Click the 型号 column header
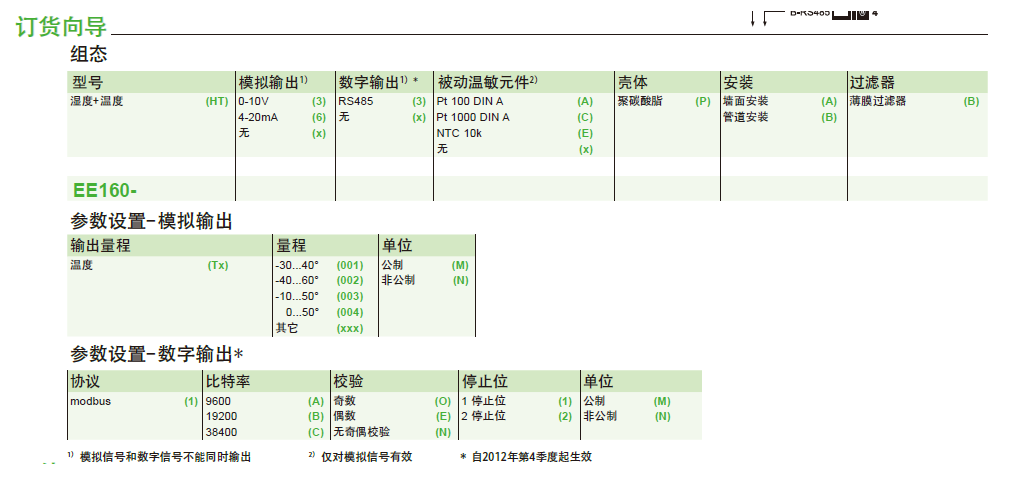 pyautogui.click(x=88, y=82)
